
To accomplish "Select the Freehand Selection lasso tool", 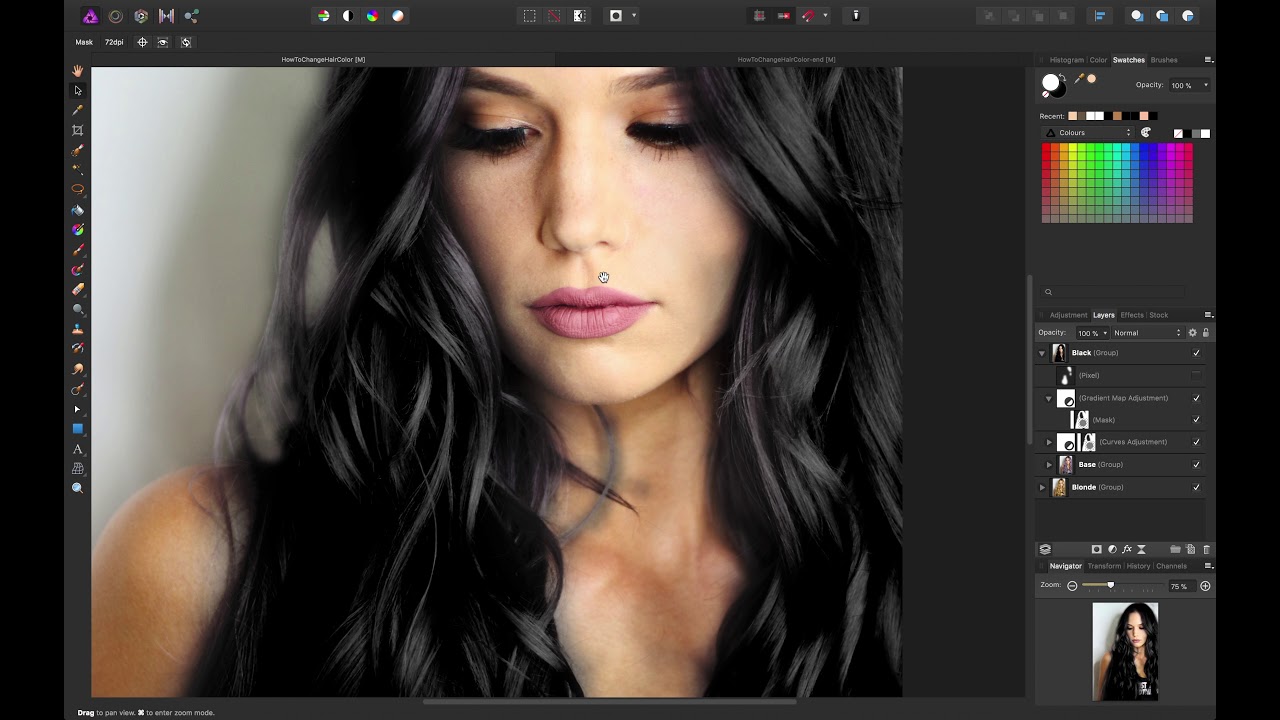I will 77,190.
